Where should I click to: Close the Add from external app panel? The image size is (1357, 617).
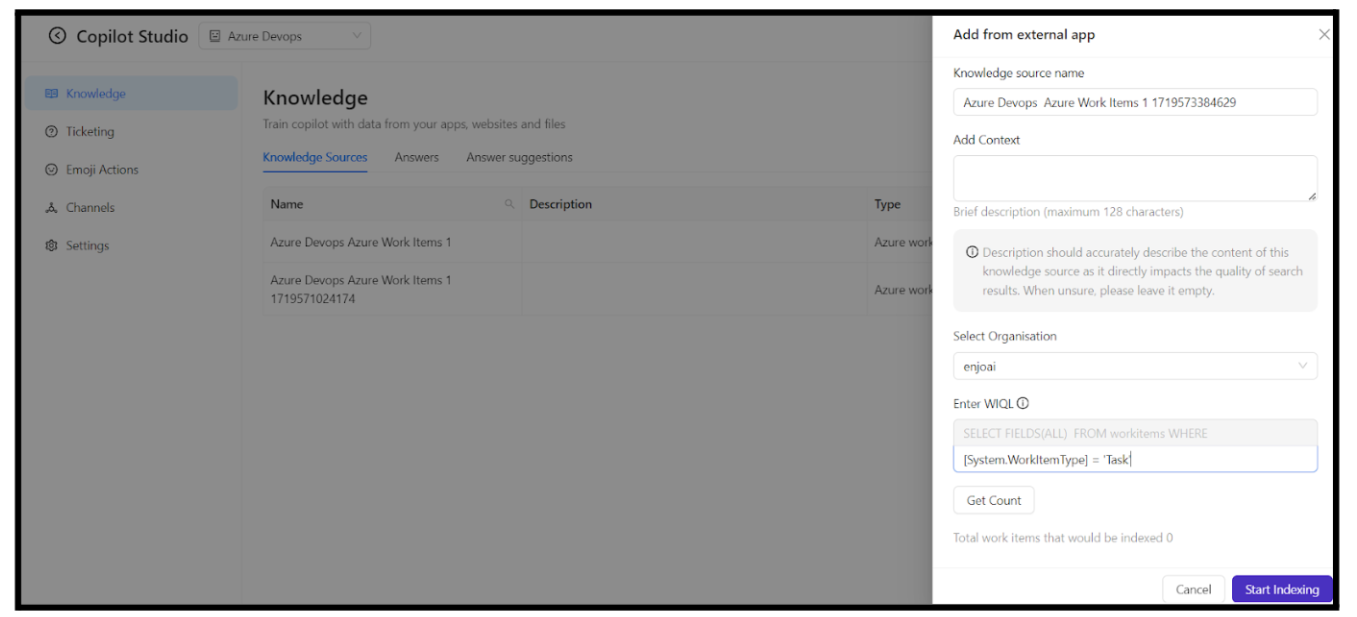[x=1324, y=35]
